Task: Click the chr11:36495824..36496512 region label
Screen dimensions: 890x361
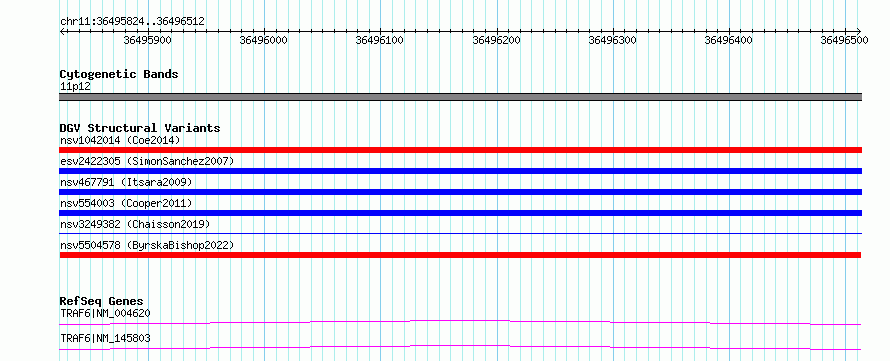Action: click(132, 22)
